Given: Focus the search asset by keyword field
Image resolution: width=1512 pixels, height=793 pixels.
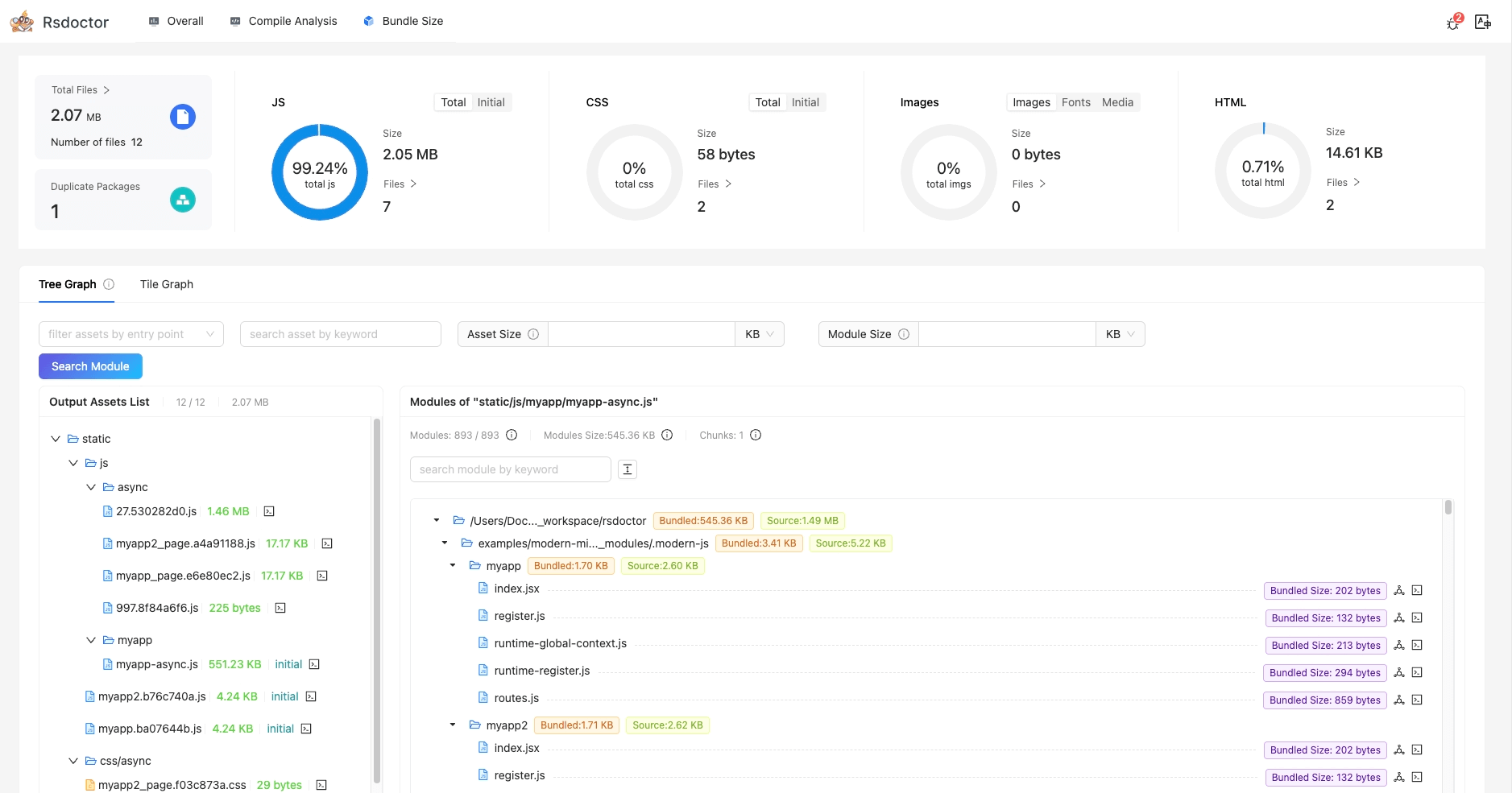Looking at the screenshot, I should pyautogui.click(x=341, y=334).
